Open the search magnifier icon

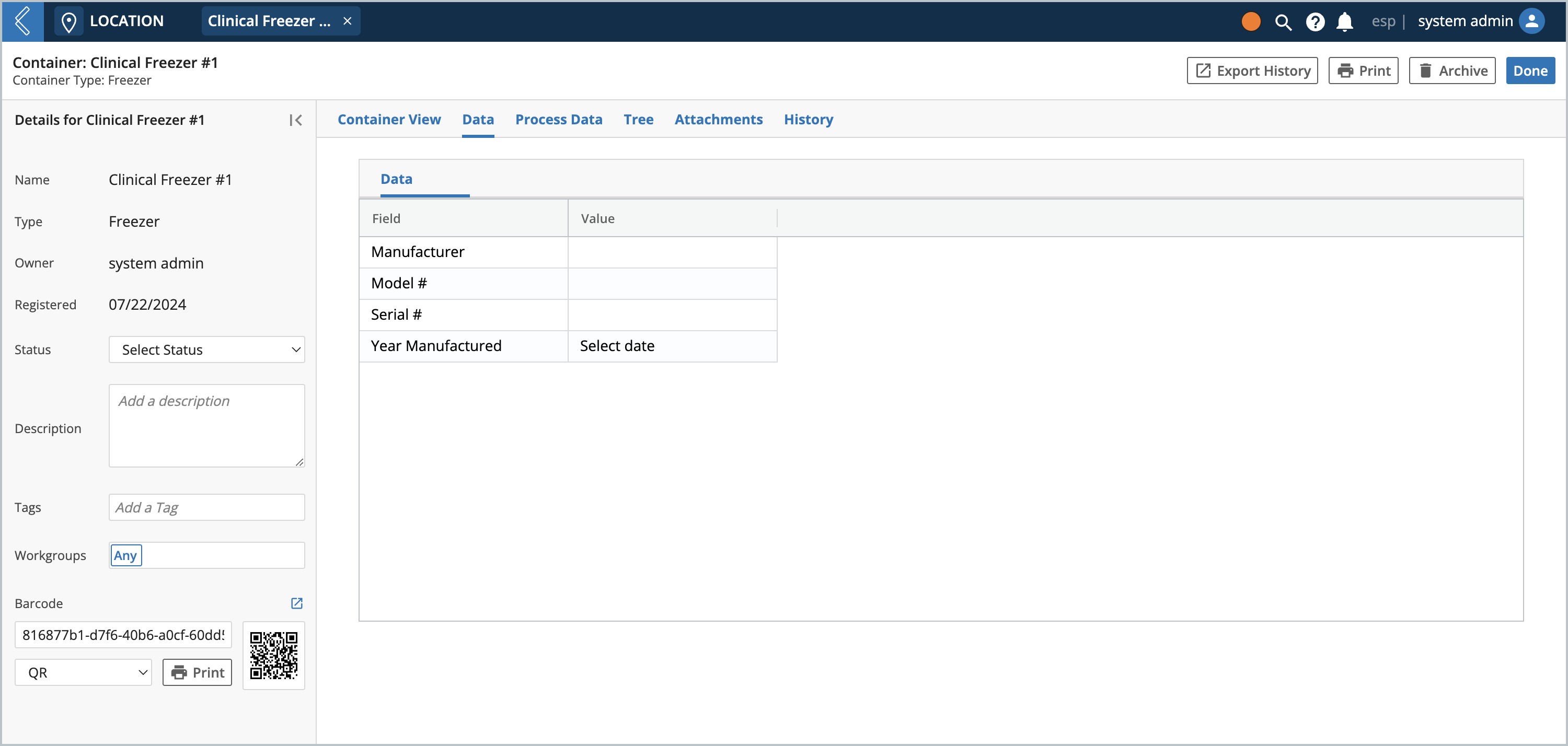click(1283, 22)
